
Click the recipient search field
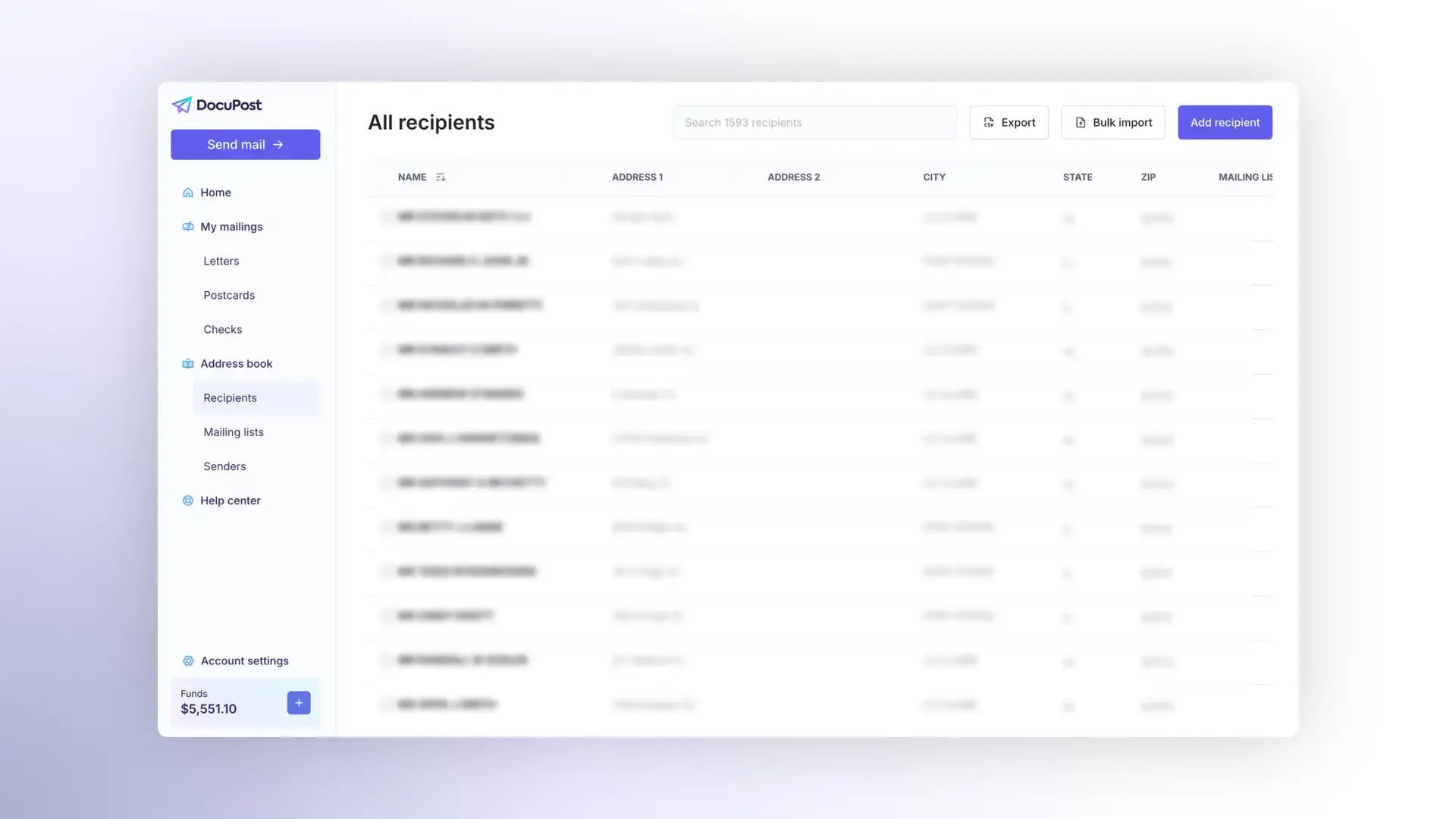(814, 122)
